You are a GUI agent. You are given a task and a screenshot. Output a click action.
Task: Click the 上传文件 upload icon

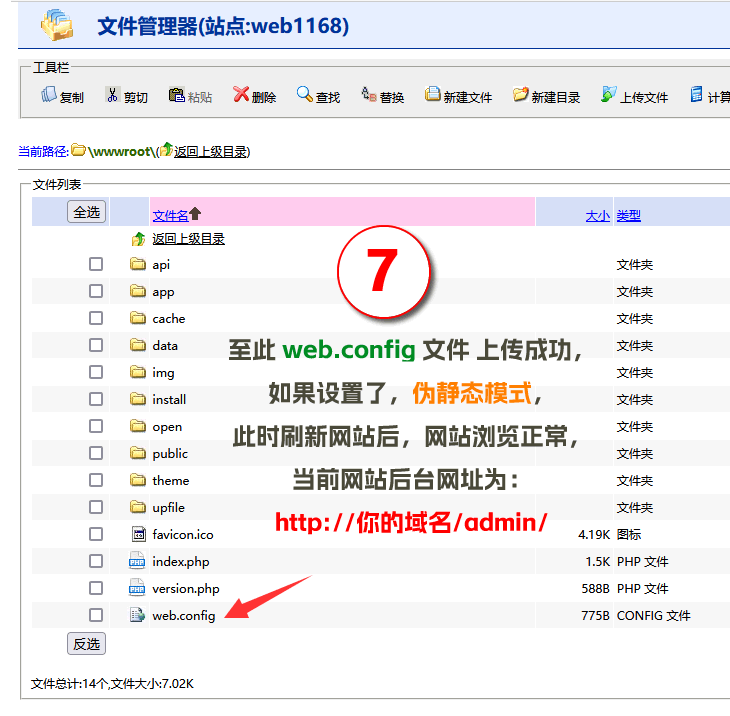[608, 95]
